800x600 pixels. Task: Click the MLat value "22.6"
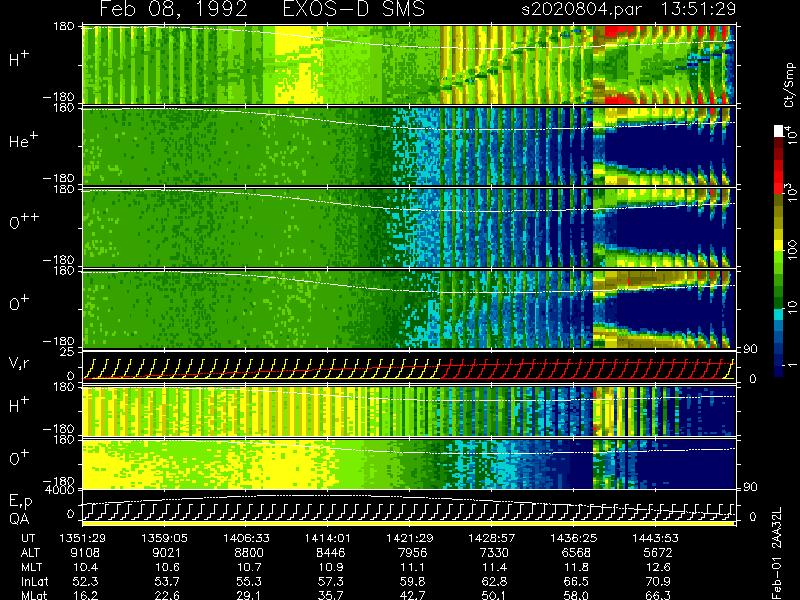click(x=167, y=595)
